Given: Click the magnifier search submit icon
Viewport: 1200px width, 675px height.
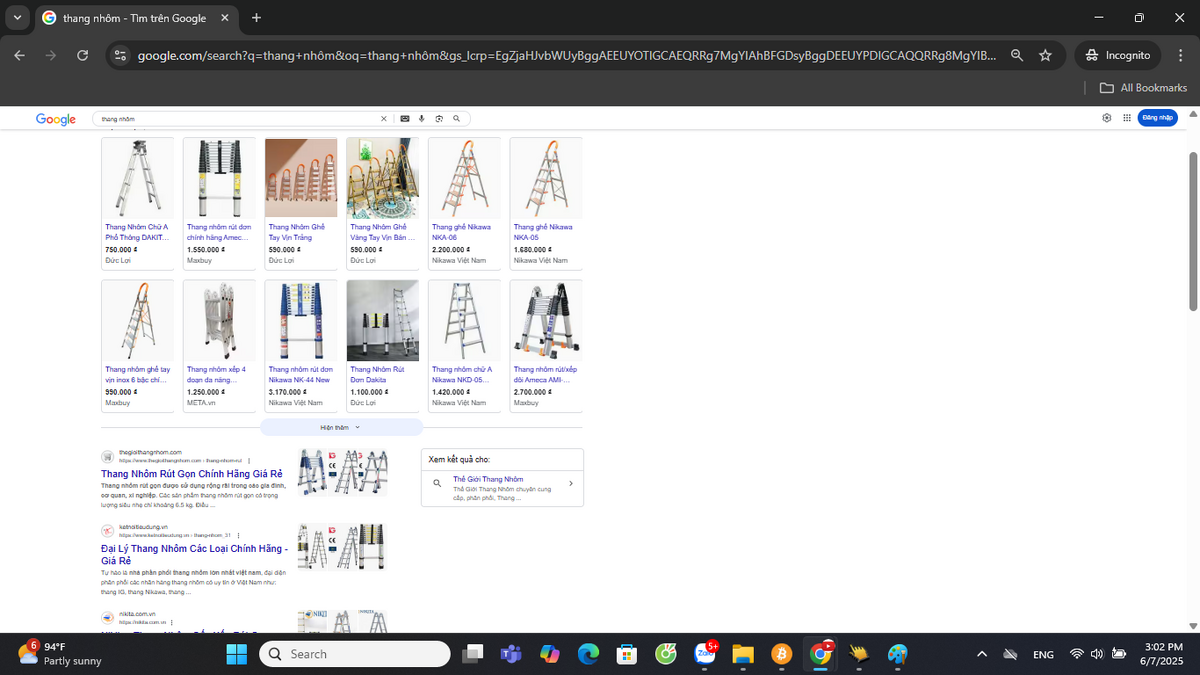Looking at the screenshot, I should [x=457, y=118].
